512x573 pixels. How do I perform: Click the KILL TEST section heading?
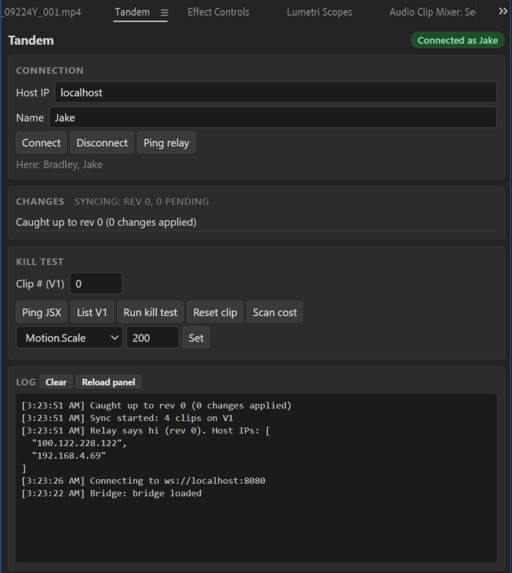click(x=39, y=262)
